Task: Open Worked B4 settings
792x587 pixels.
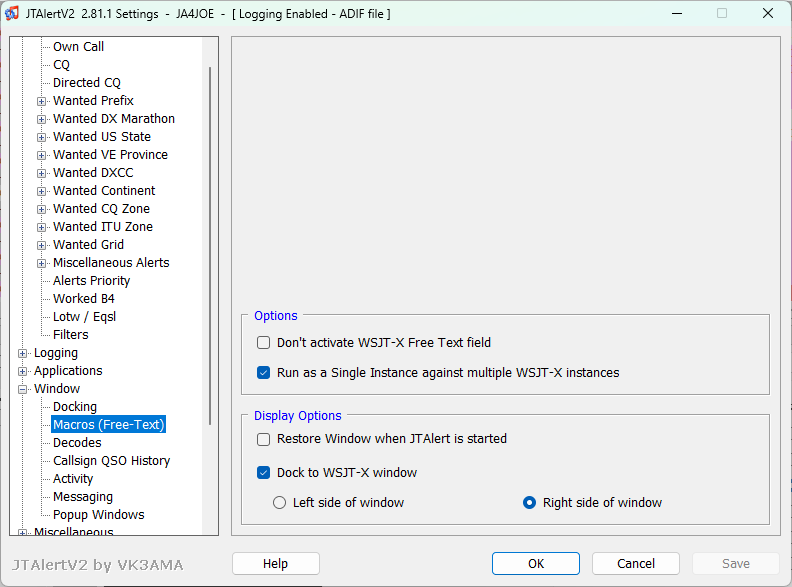Action: 84,299
